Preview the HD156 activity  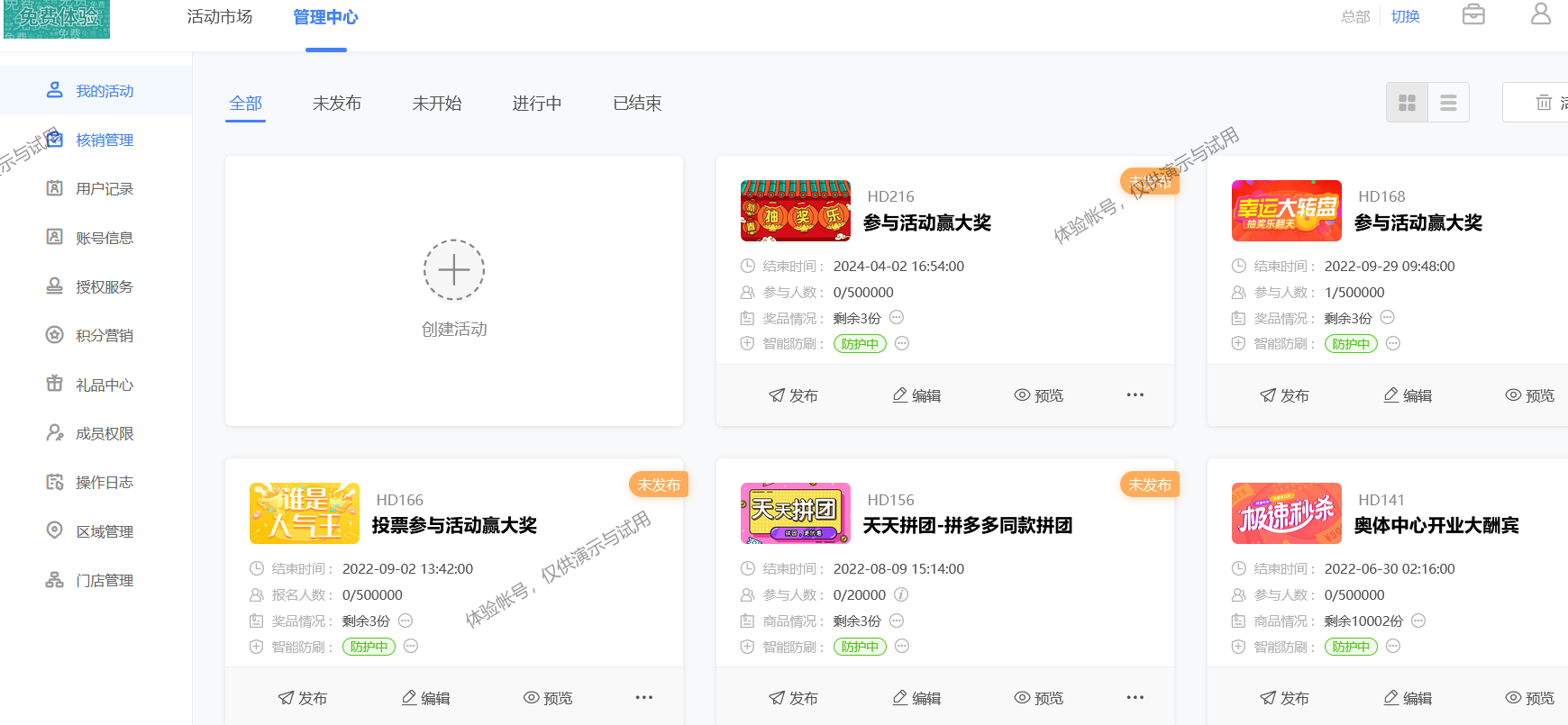click(x=1039, y=698)
